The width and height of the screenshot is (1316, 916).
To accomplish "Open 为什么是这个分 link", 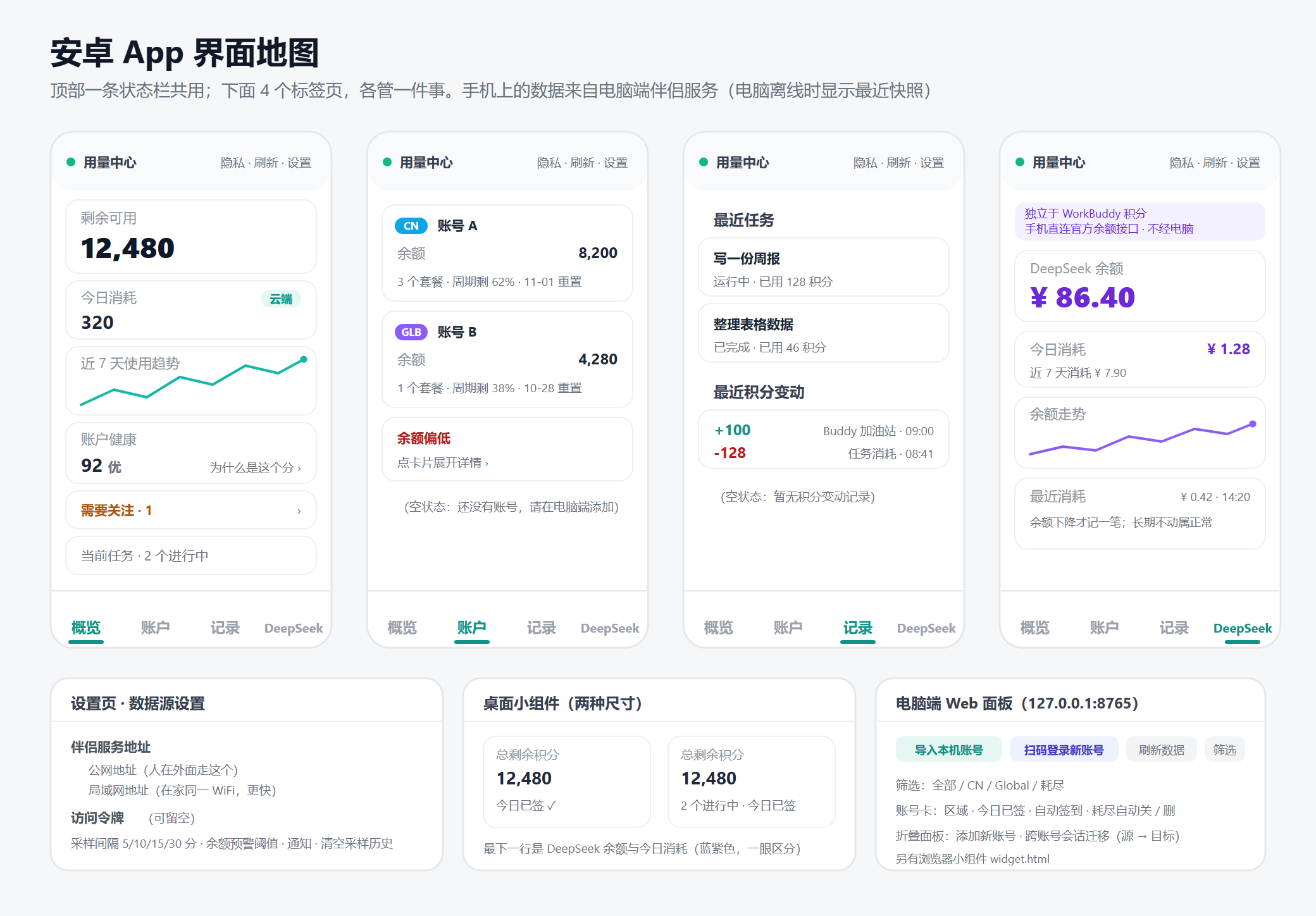I will pyautogui.click(x=256, y=467).
